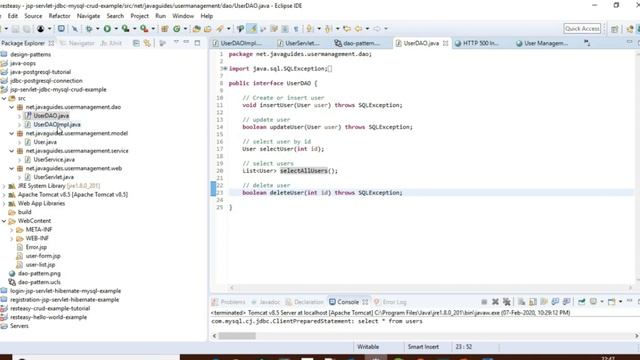Click the Java EE perspective icon
This screenshot has height=360, width=640.
click(x=630, y=29)
